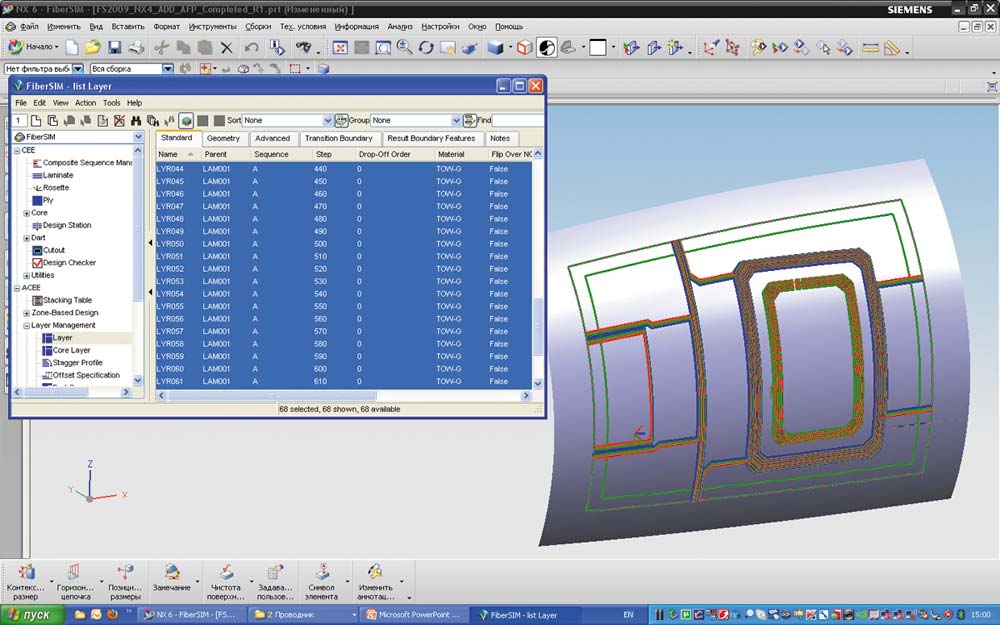Click the Group apply icon next to Group dropdown
This screenshot has height=625, width=1000.
pyautogui.click(x=470, y=120)
